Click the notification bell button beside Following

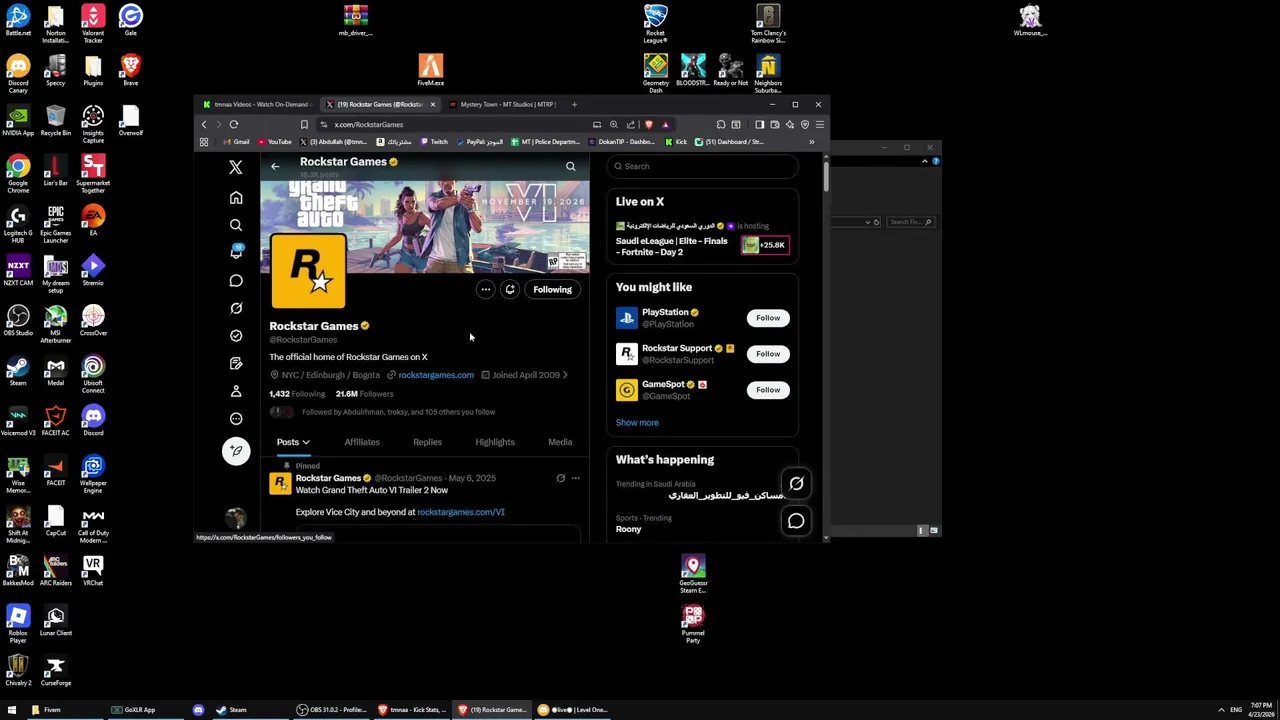(510, 290)
